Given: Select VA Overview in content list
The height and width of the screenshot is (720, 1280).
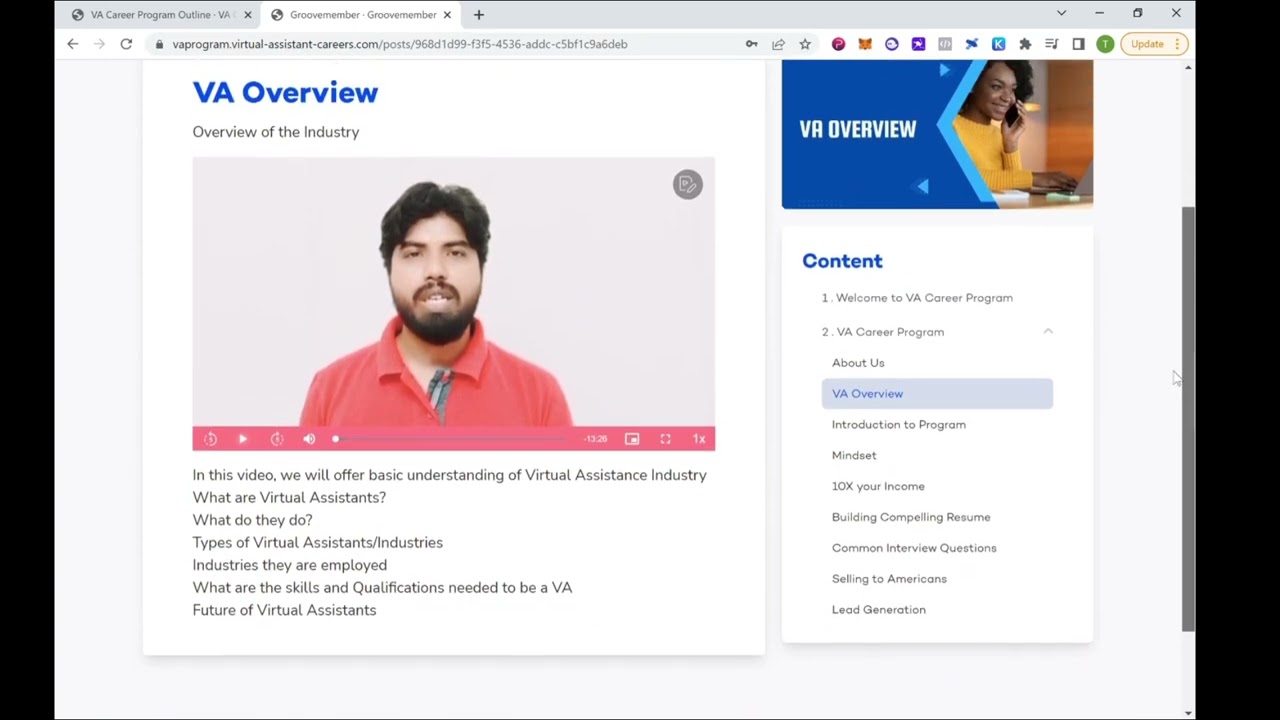Looking at the screenshot, I should point(937,394).
